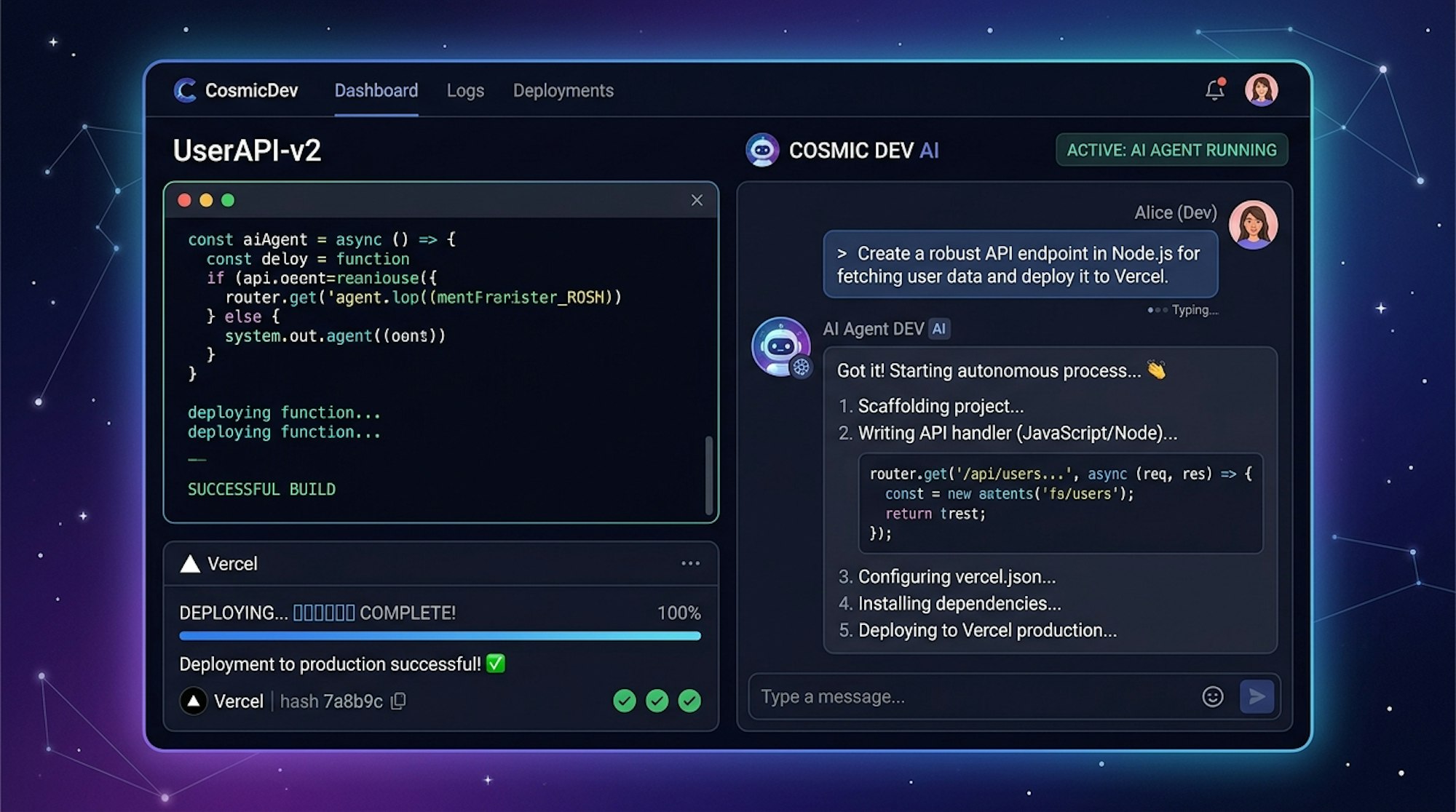Screen dimensions: 1456x812
Task: Click the AI Agent DEV robot avatar
Action: click(x=780, y=347)
